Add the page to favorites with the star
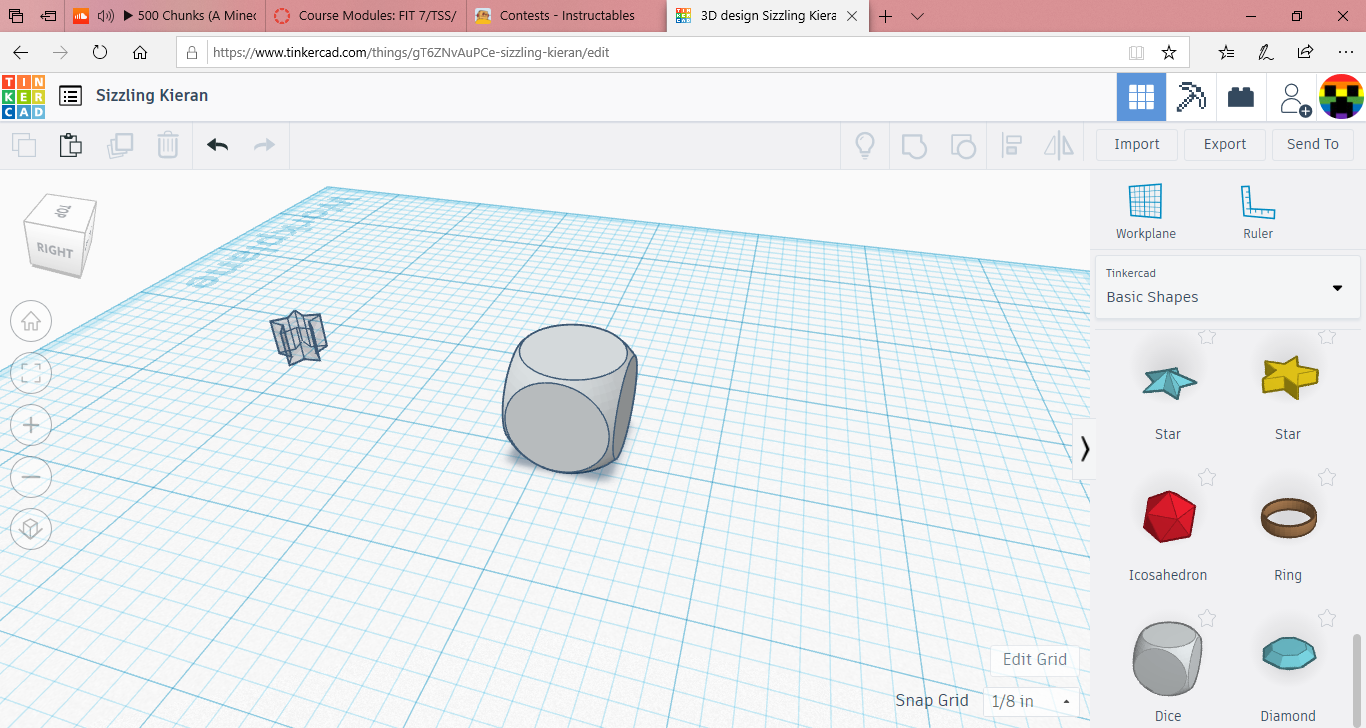The image size is (1366, 728). tap(1168, 52)
